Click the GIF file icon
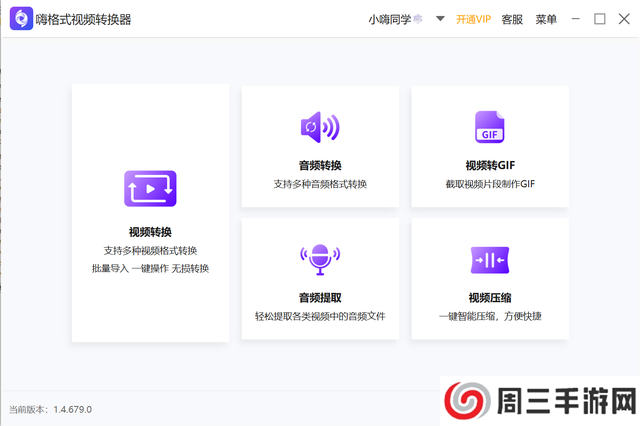The image size is (640, 426). (490, 127)
